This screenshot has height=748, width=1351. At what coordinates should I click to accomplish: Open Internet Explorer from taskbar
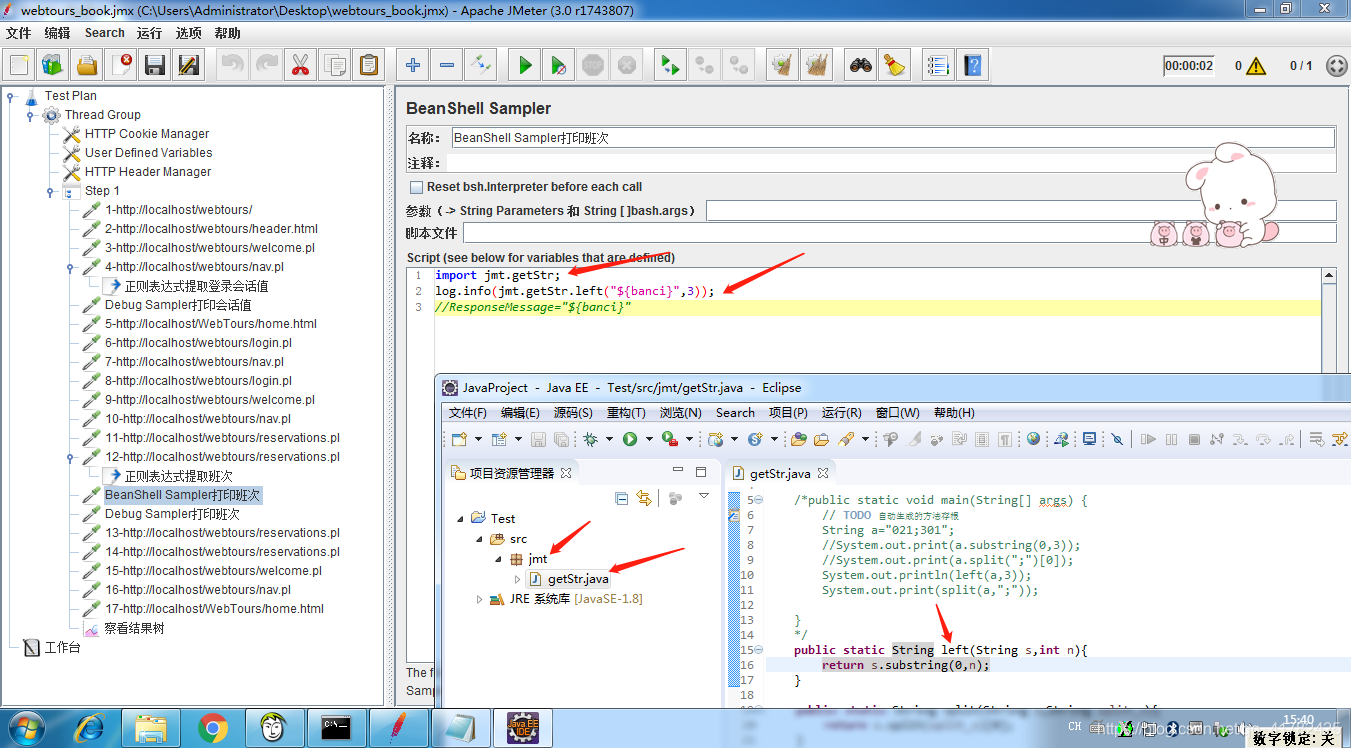pos(88,727)
